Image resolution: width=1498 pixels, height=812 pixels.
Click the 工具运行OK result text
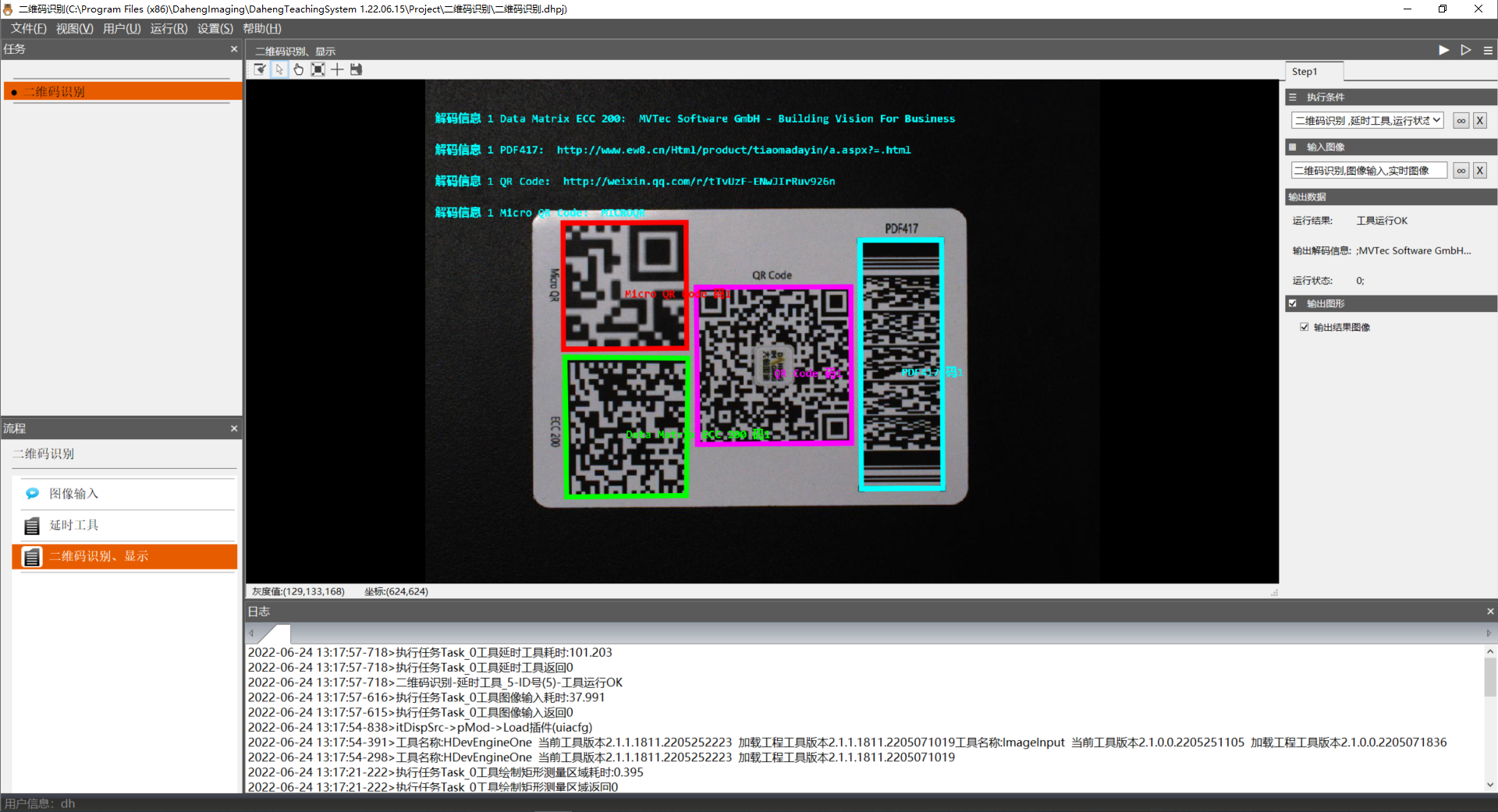pyautogui.click(x=1382, y=221)
